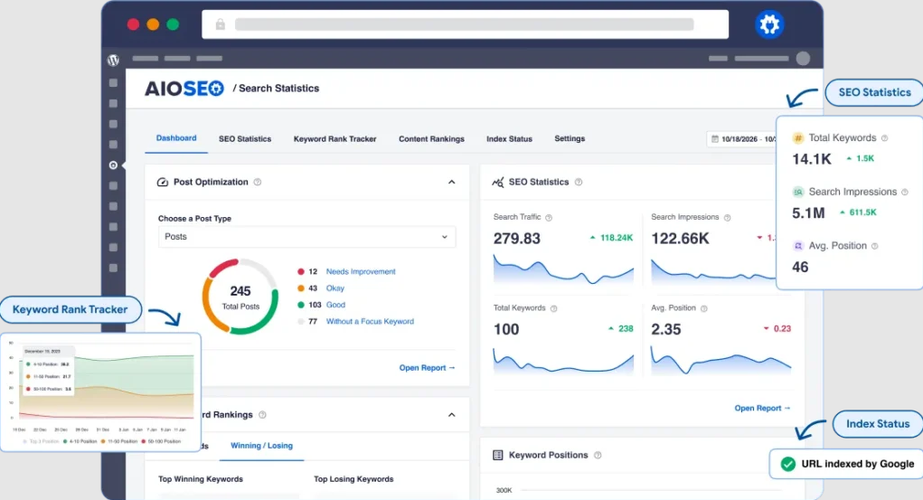
Task: Click the help icon beside Post Optimization
Action: (258, 182)
